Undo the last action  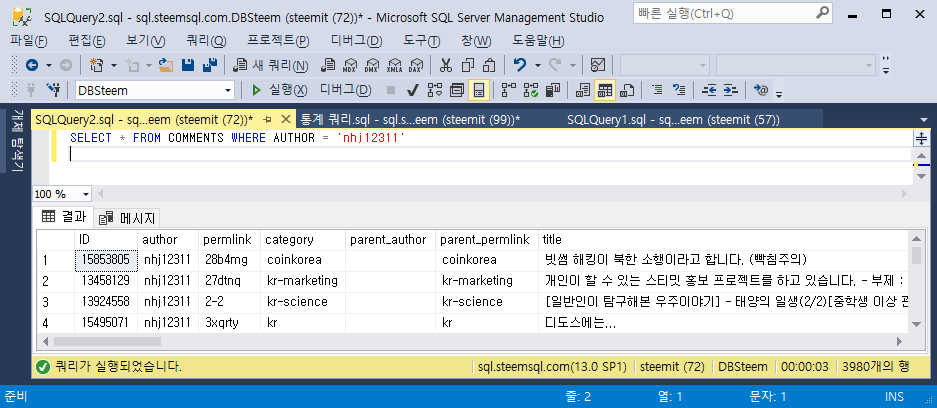[x=519, y=65]
